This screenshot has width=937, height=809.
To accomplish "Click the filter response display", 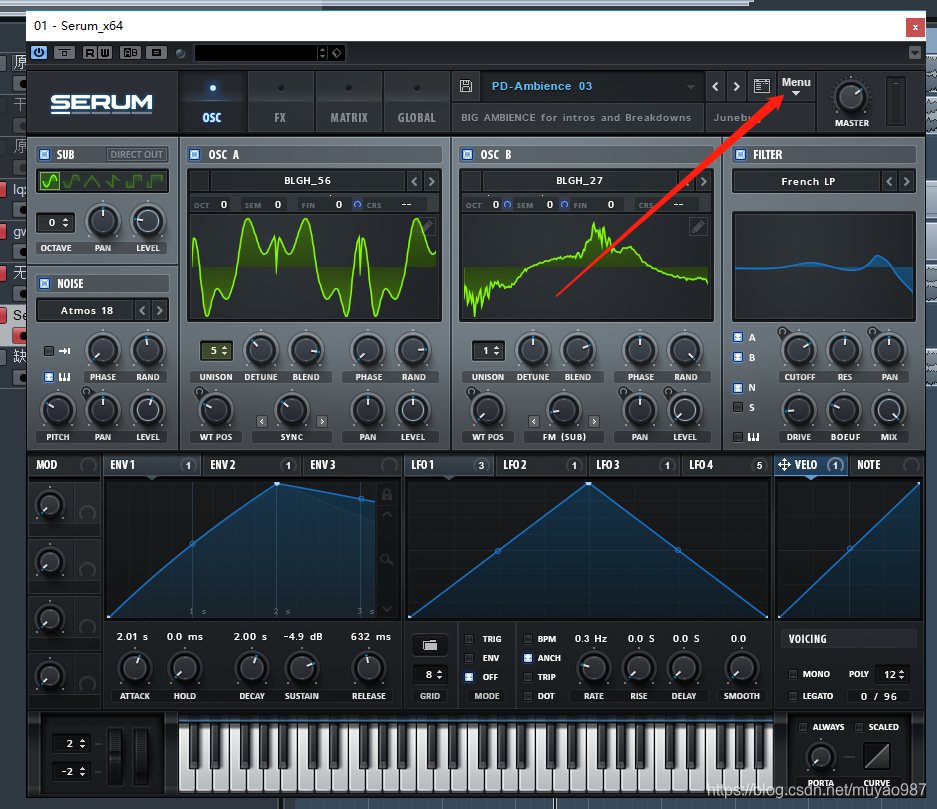I will click(x=823, y=266).
